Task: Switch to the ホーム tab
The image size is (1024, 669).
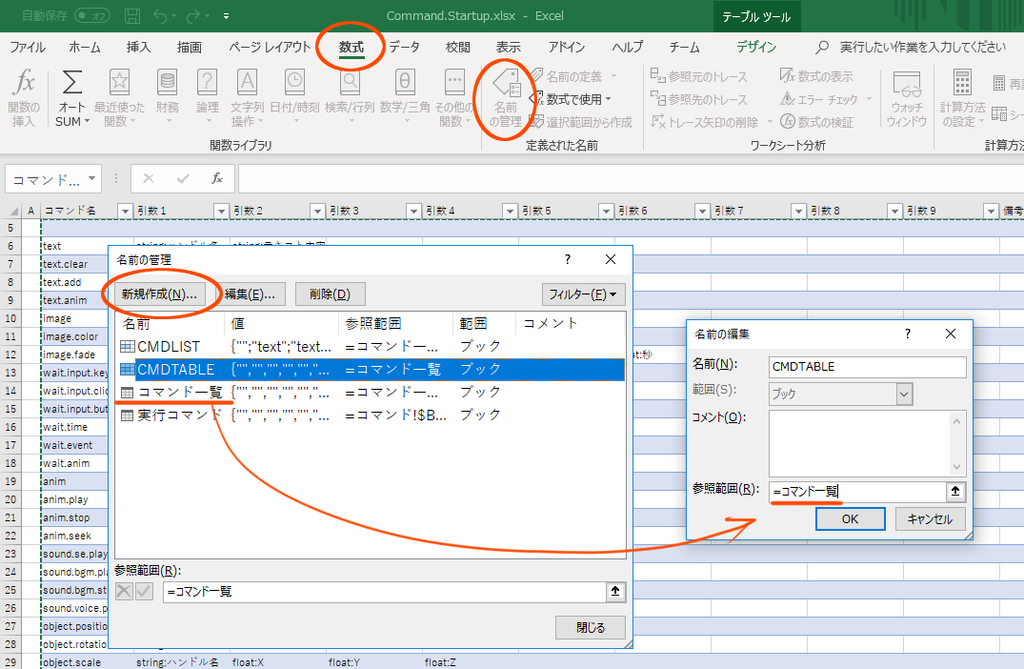Action: click(x=85, y=47)
